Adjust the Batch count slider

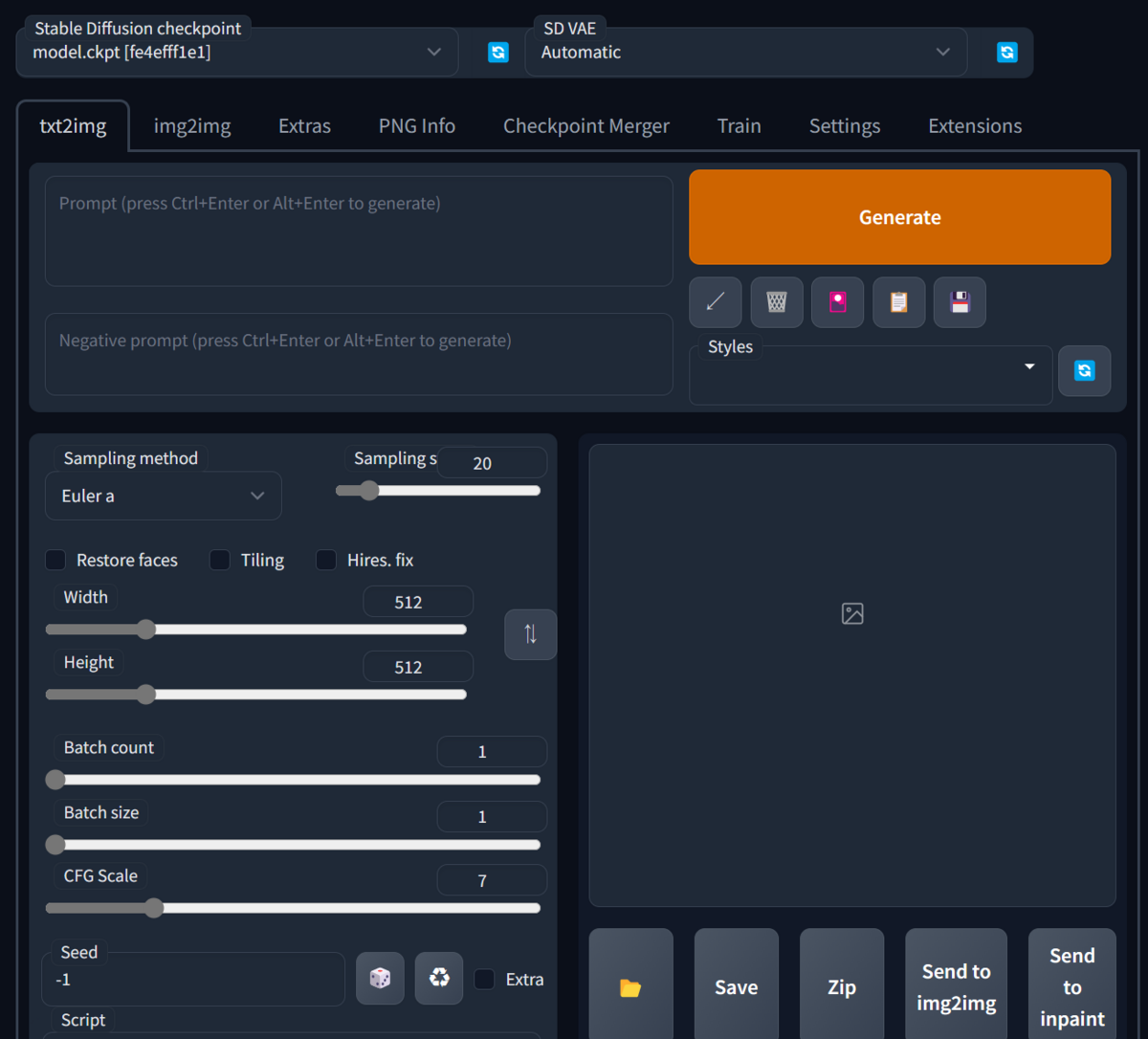293,780
